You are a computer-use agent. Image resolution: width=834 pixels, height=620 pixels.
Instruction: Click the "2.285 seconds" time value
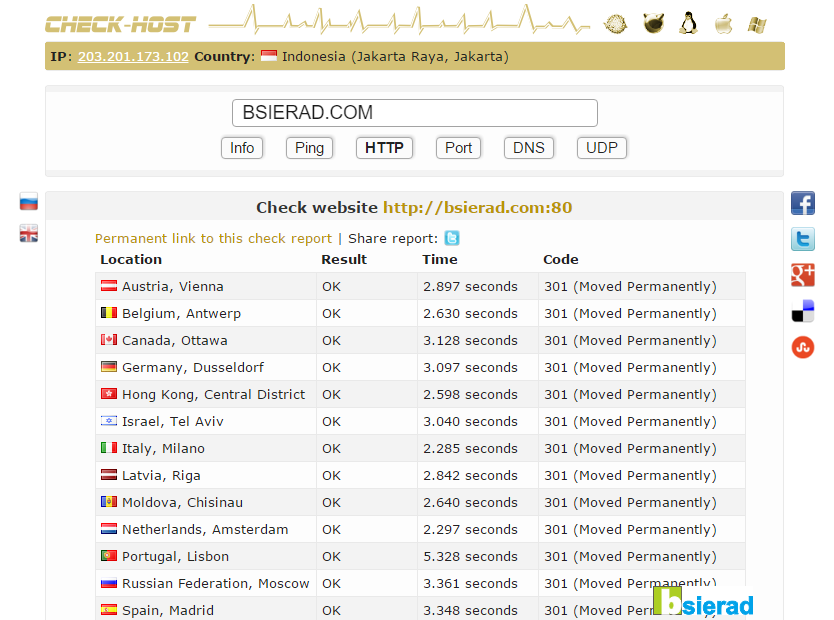click(470, 448)
